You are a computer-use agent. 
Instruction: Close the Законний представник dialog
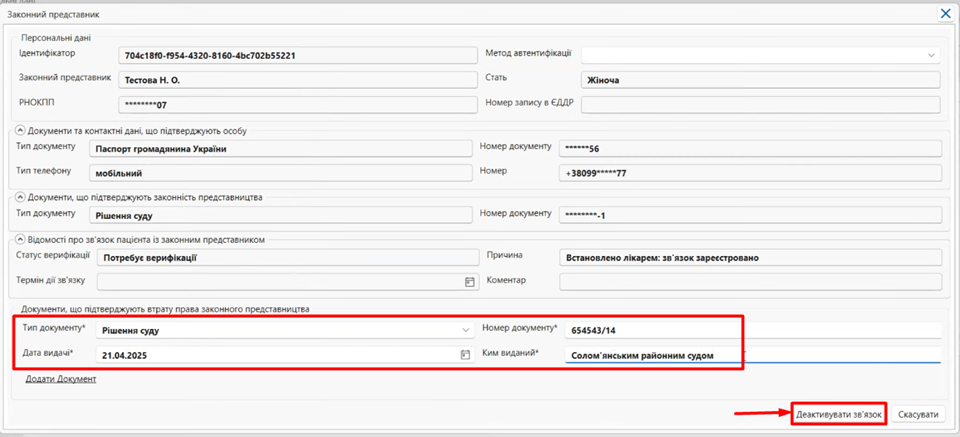(x=945, y=13)
